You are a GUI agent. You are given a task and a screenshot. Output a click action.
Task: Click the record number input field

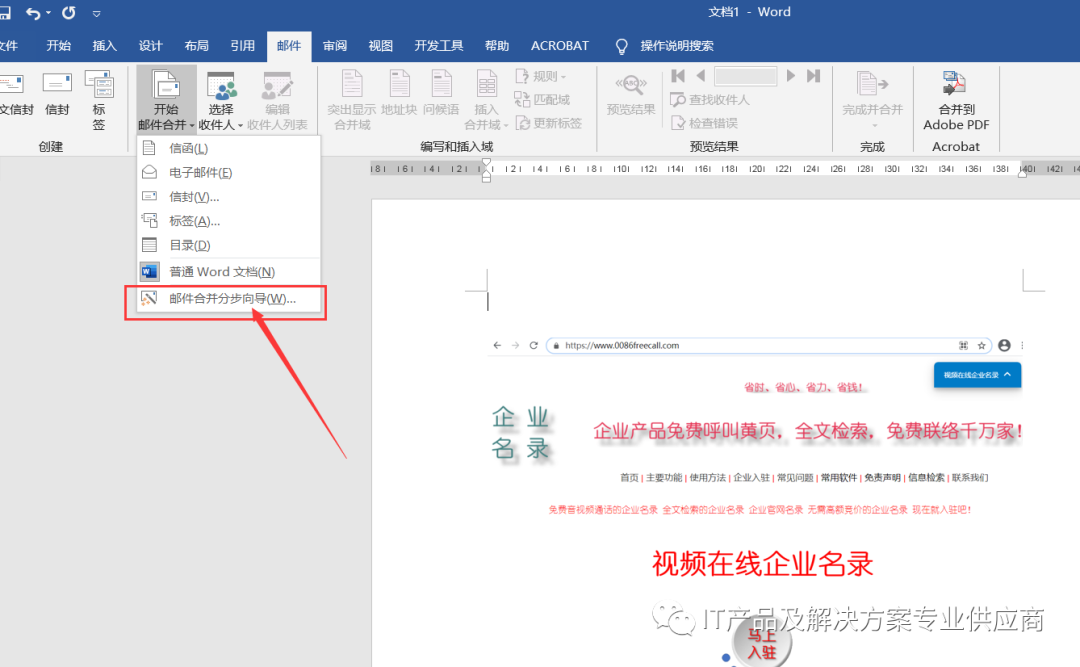pyautogui.click(x=746, y=76)
